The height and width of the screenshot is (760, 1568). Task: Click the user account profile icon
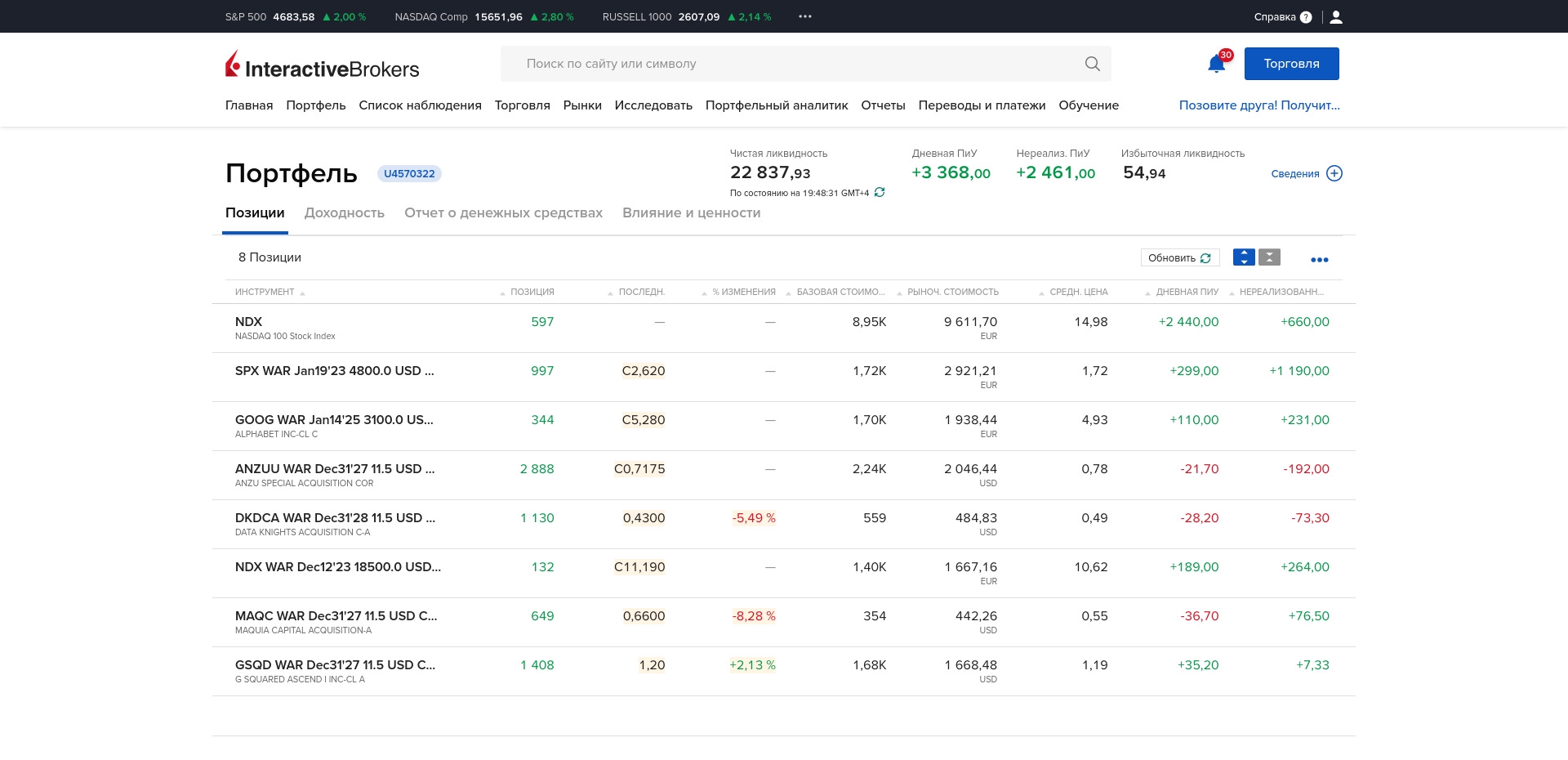1336,17
